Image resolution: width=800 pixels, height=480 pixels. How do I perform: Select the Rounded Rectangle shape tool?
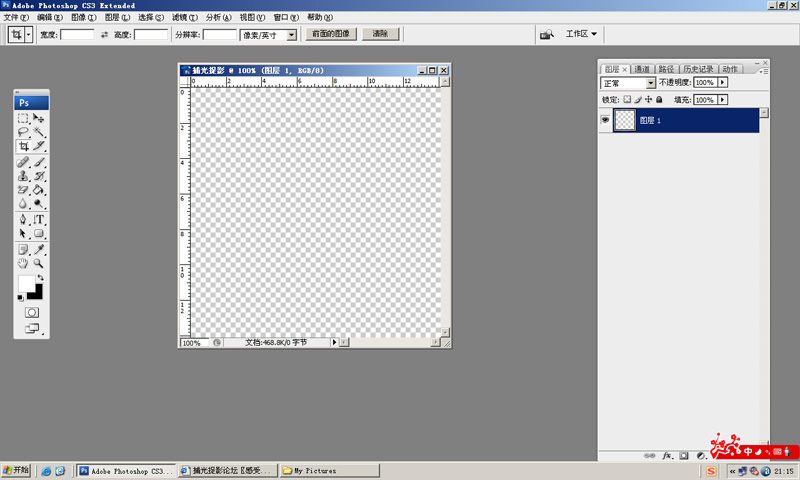pos(39,234)
